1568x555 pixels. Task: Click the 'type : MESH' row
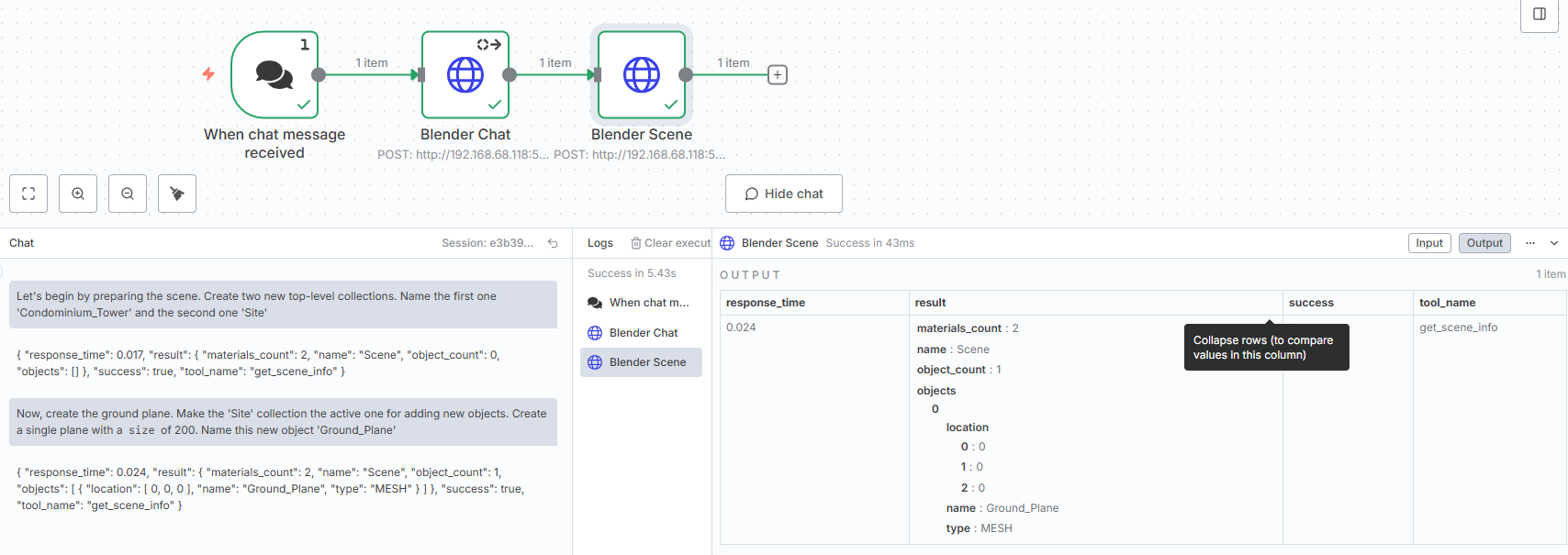click(980, 528)
